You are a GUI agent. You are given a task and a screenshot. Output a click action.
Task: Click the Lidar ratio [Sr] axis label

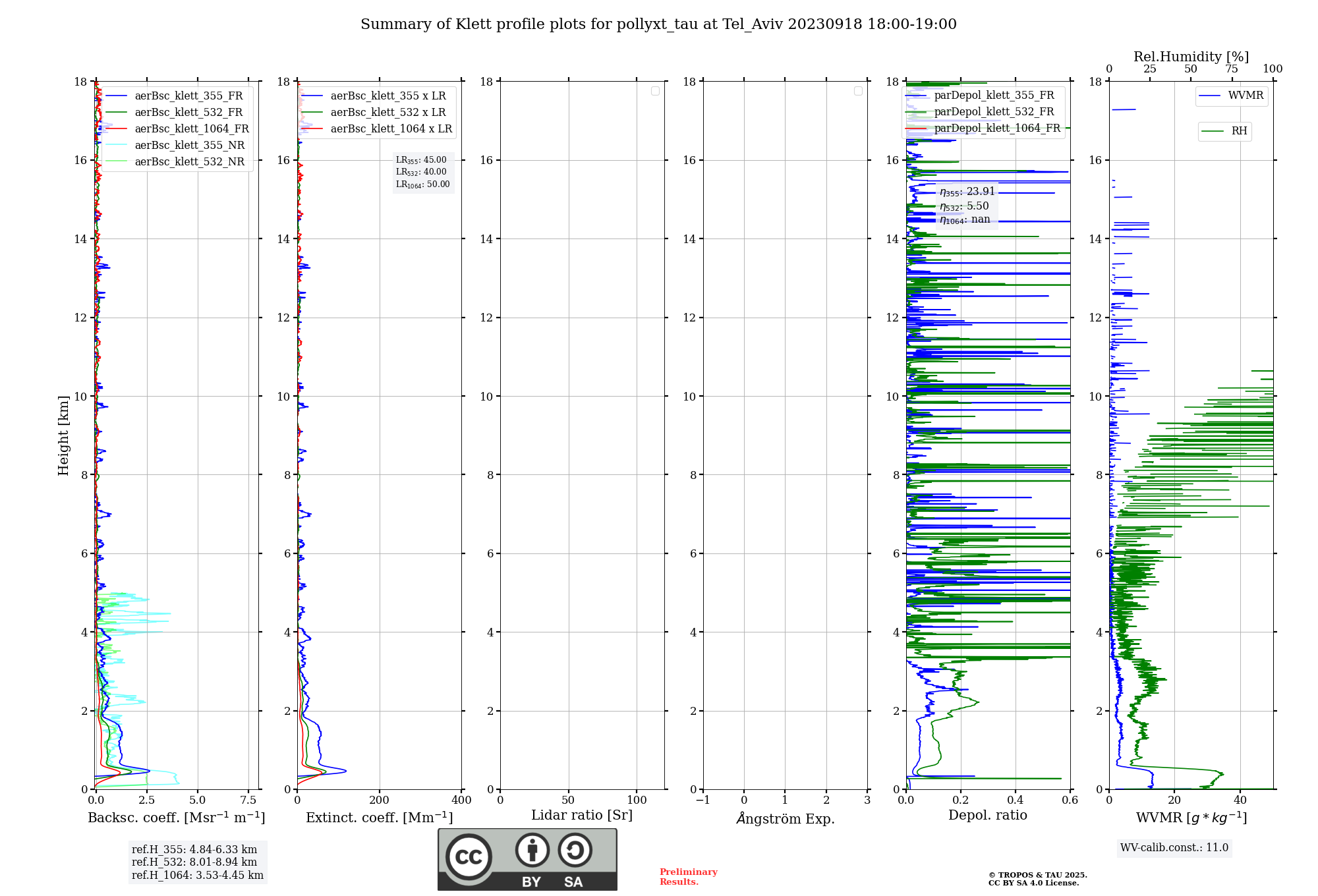582,816
